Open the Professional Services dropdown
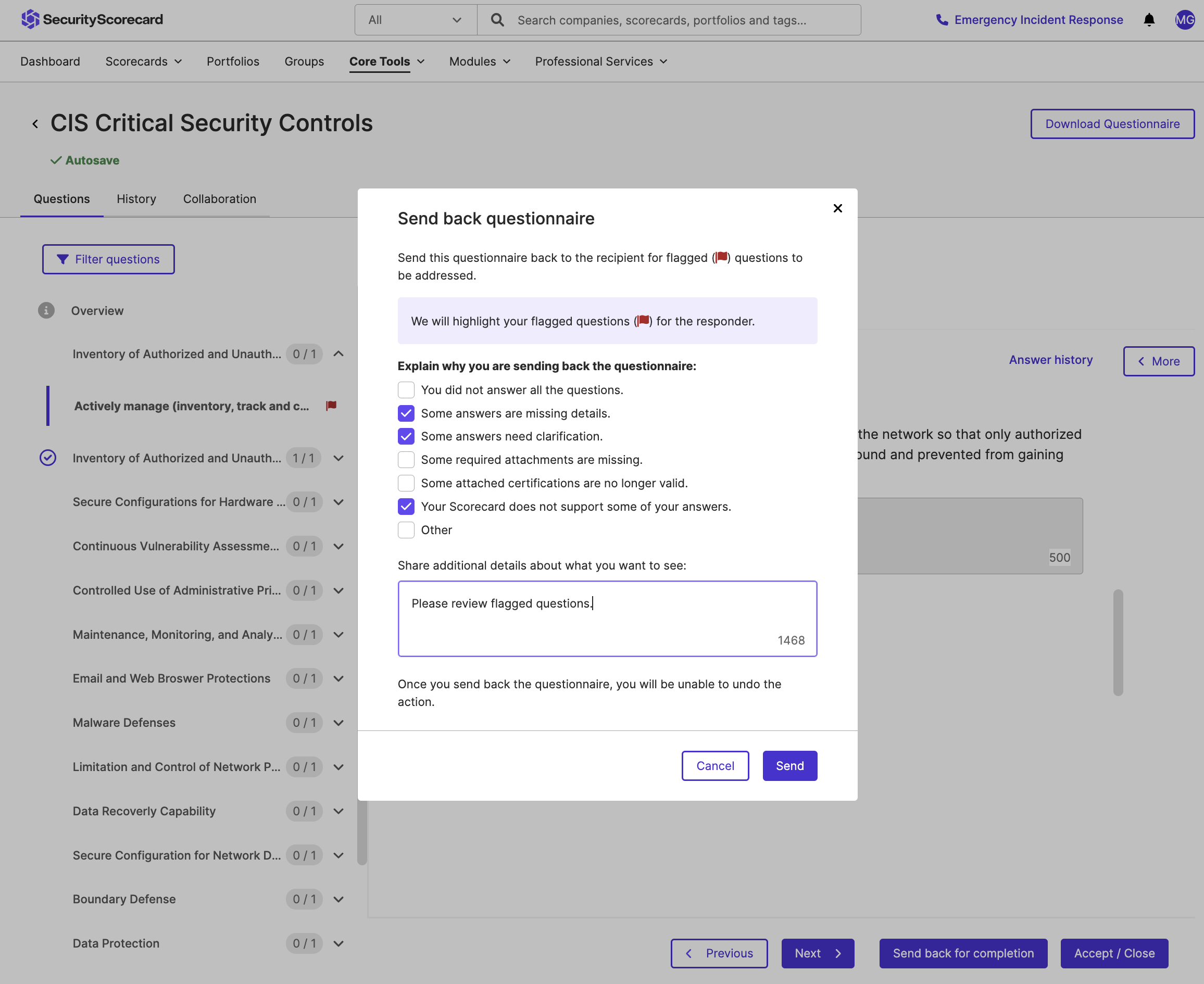1204x984 pixels. point(601,61)
